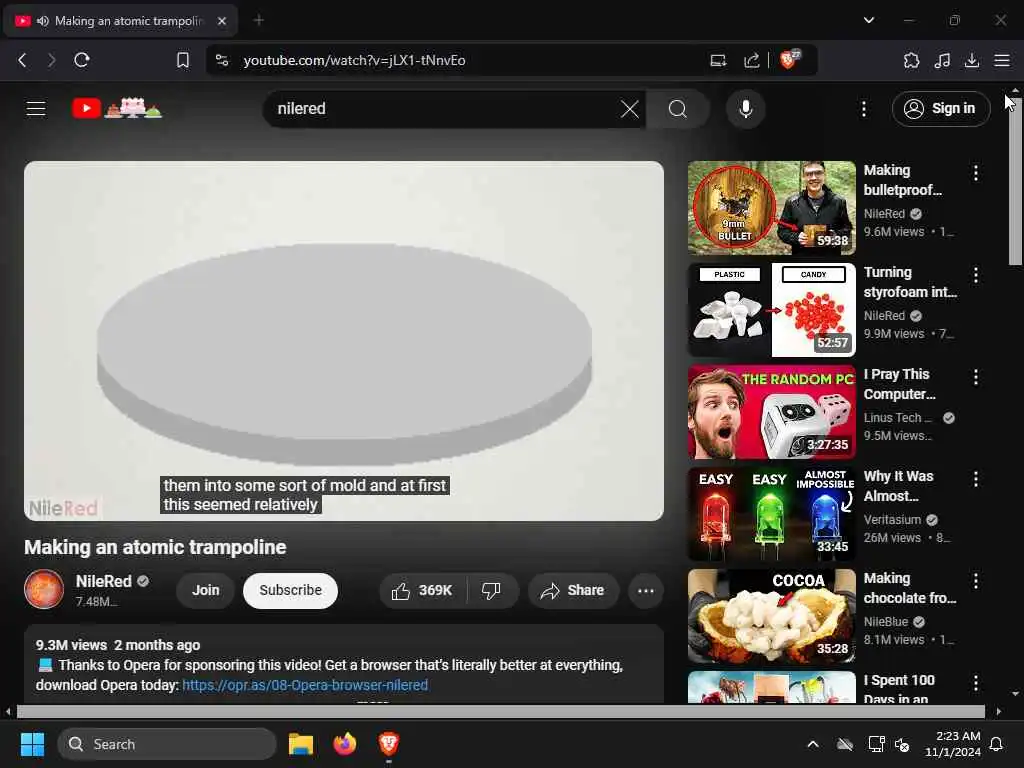Switch to Brave in taskbar
Screen dimensions: 1024x768
[x=389, y=744]
